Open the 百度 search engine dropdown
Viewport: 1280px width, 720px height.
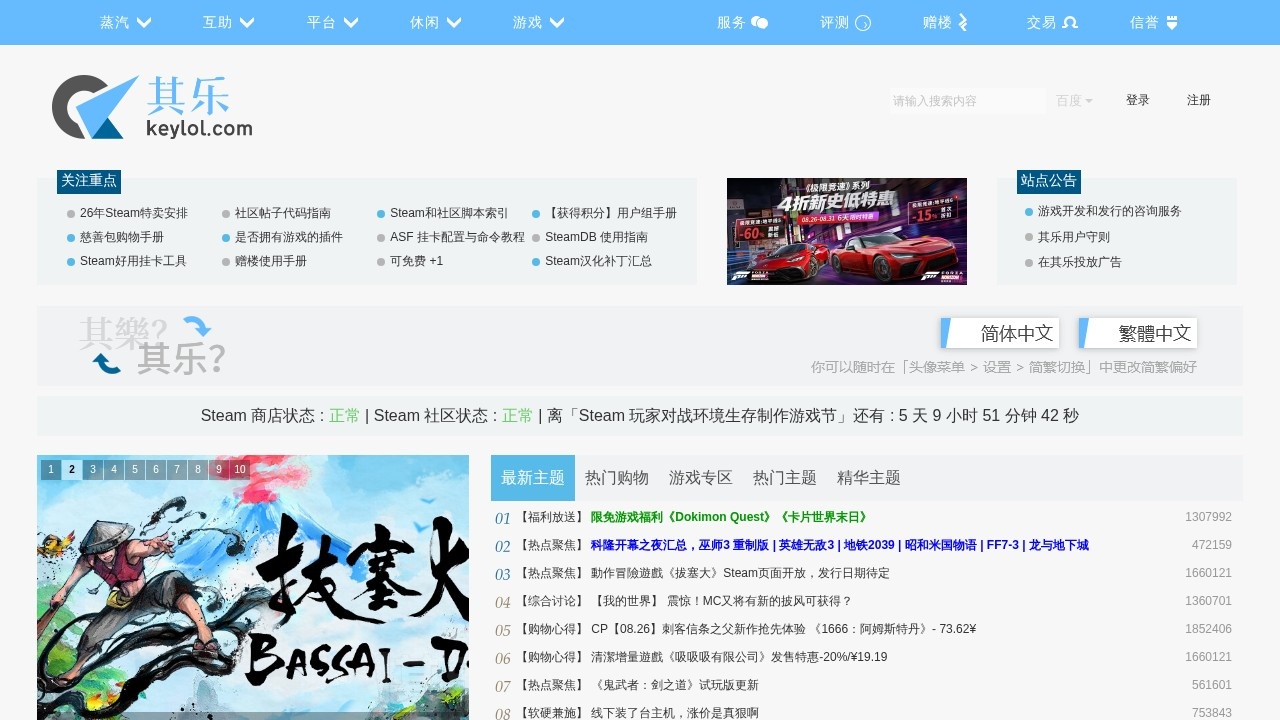1075,101
